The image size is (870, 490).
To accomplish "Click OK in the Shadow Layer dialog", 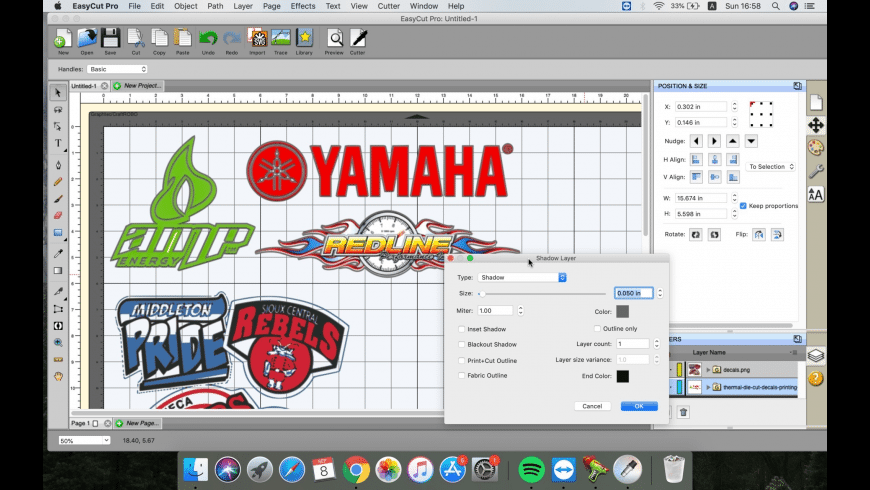I will click(638, 406).
